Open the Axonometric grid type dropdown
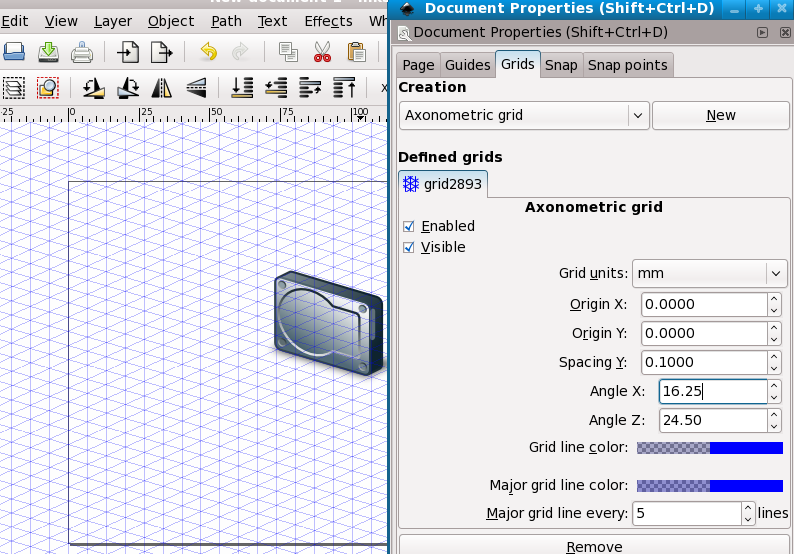Screen dimensions: 794x554 [x=524, y=115]
